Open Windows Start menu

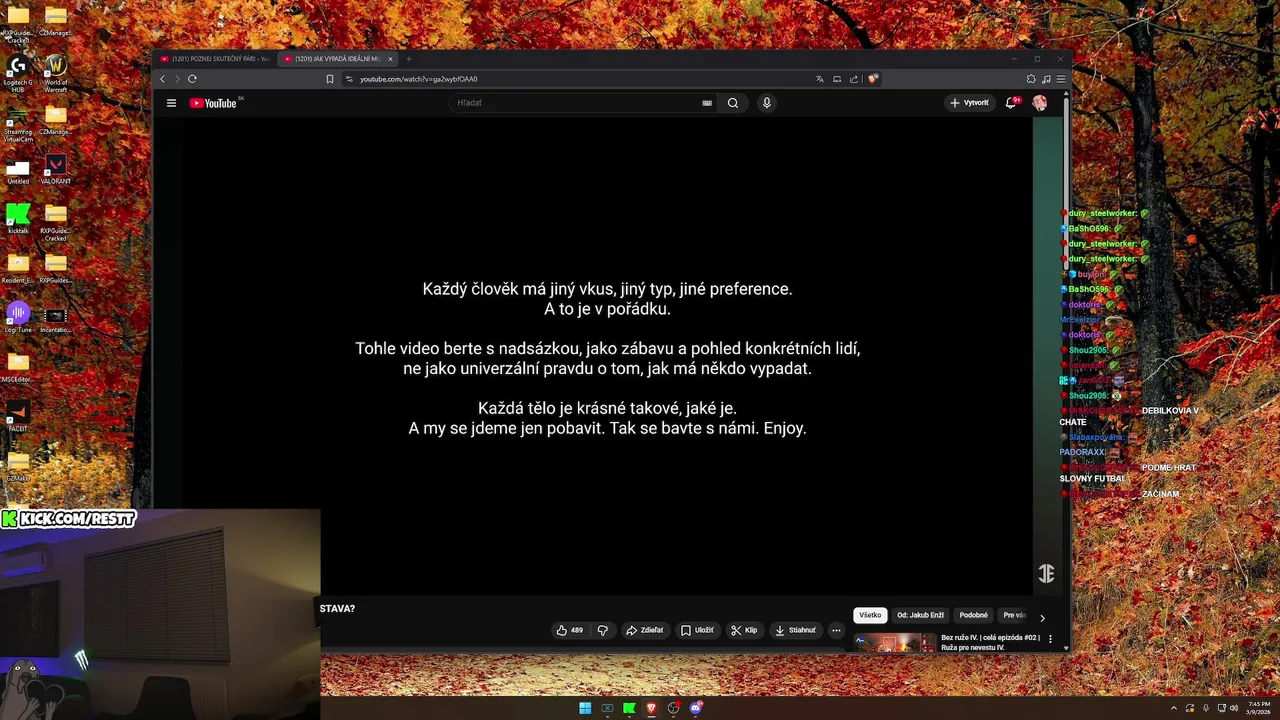[x=585, y=708]
